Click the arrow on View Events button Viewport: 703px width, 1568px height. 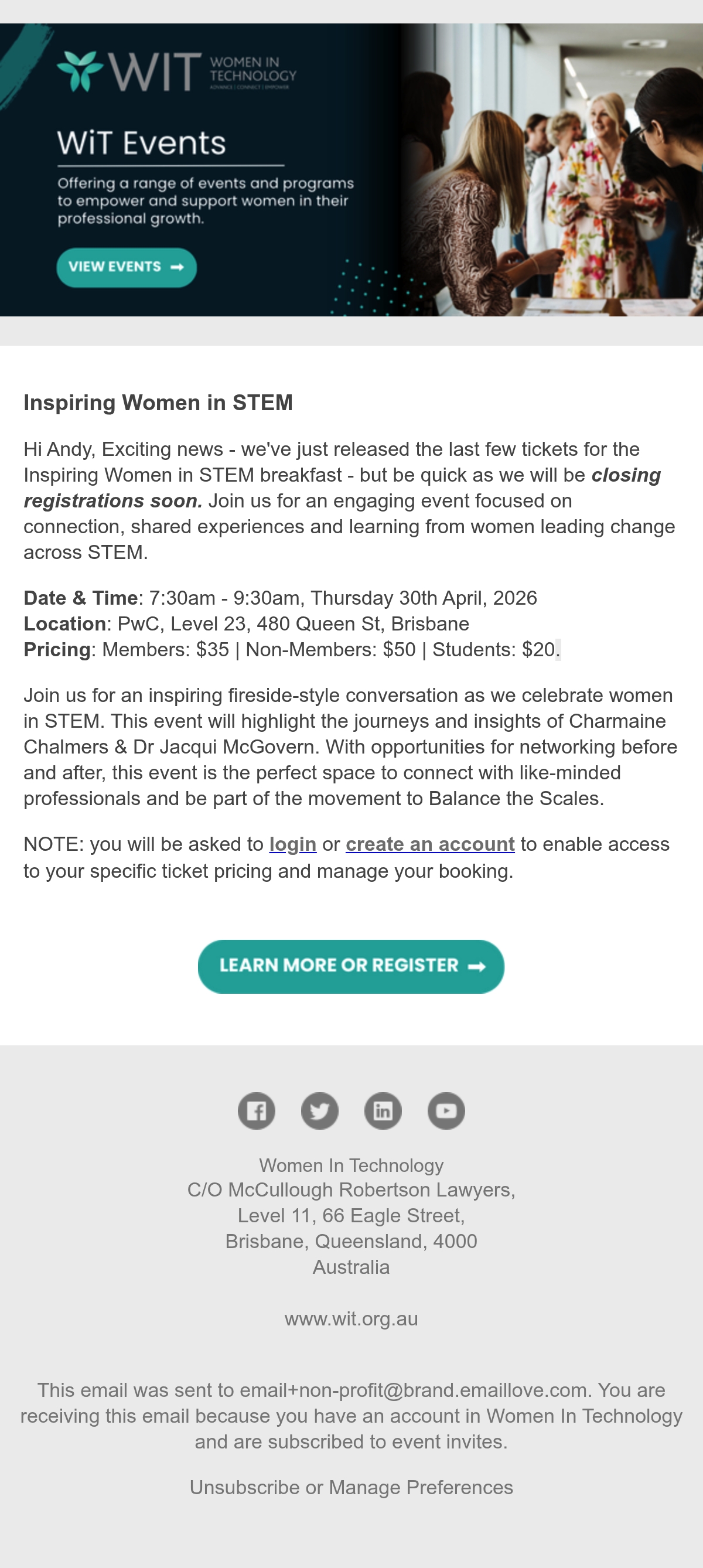[x=177, y=267]
